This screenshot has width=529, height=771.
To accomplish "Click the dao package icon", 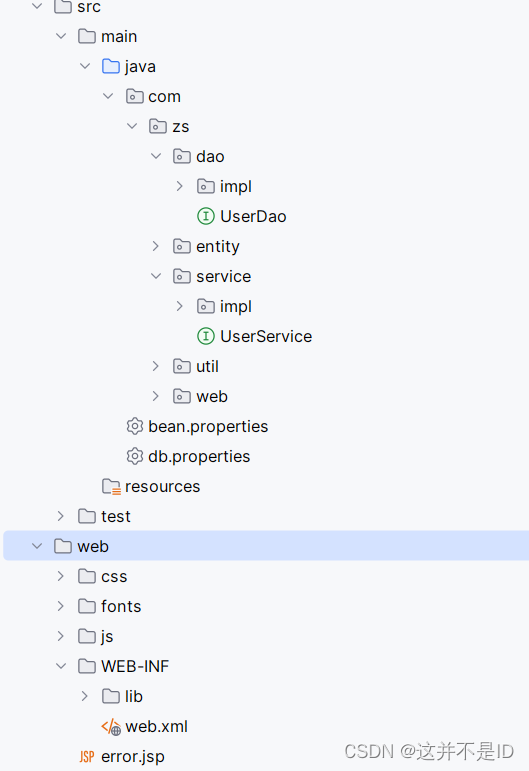I will tap(182, 156).
